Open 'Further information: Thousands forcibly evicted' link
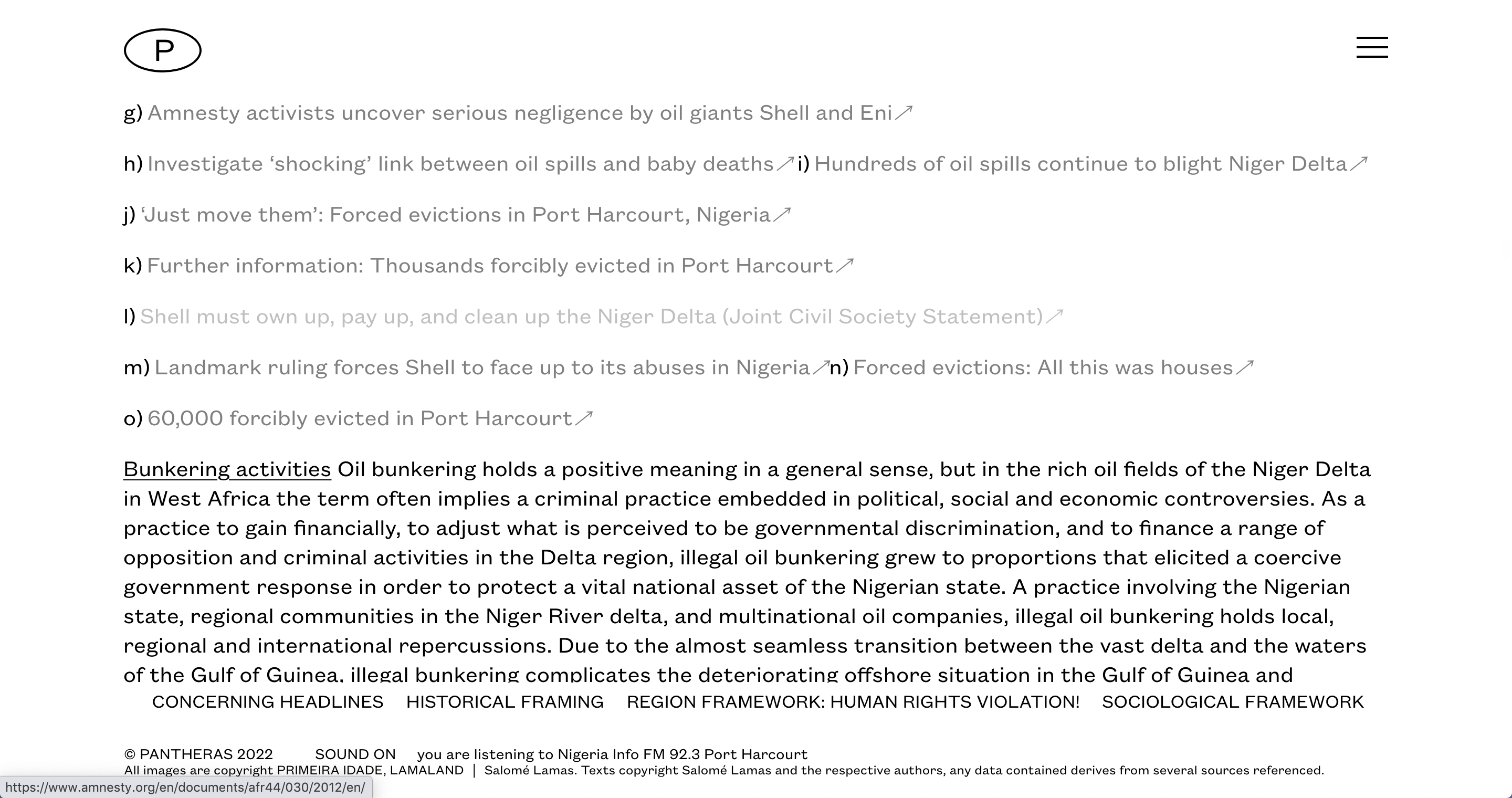Image resolution: width=1512 pixels, height=798 pixels. [x=489, y=265]
